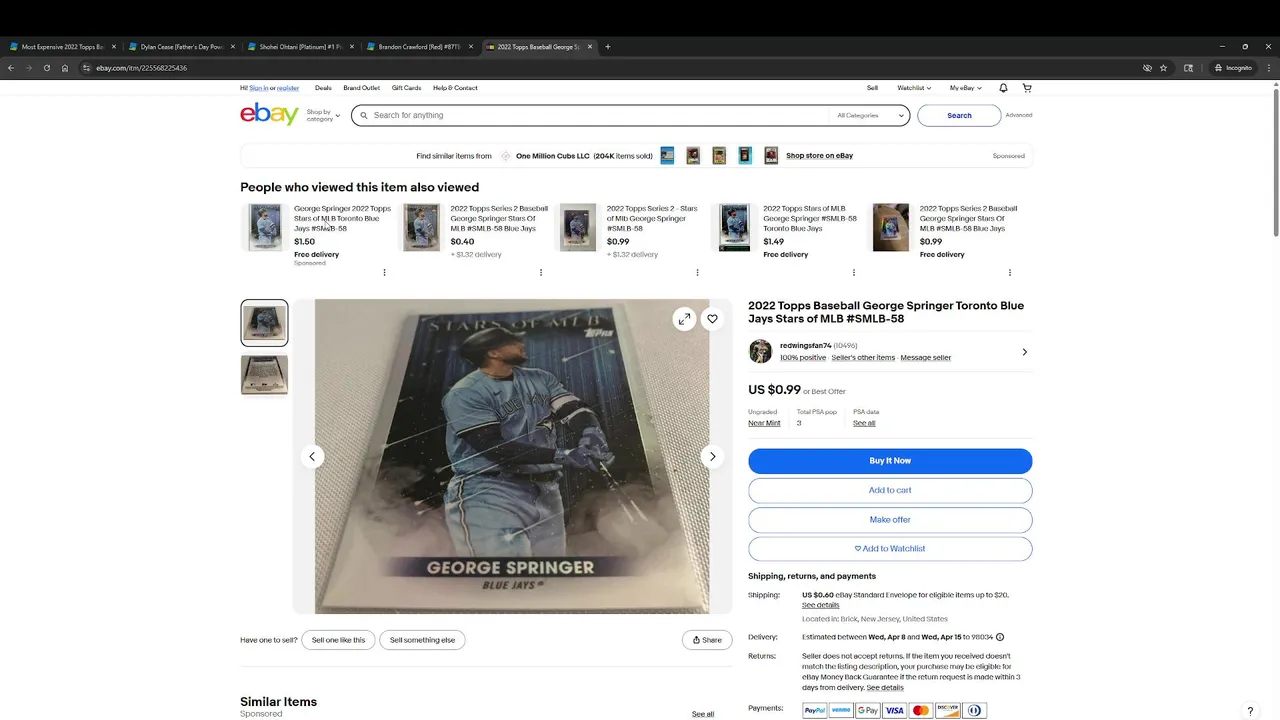
Task: Click Message seller link
Action: tap(926, 357)
